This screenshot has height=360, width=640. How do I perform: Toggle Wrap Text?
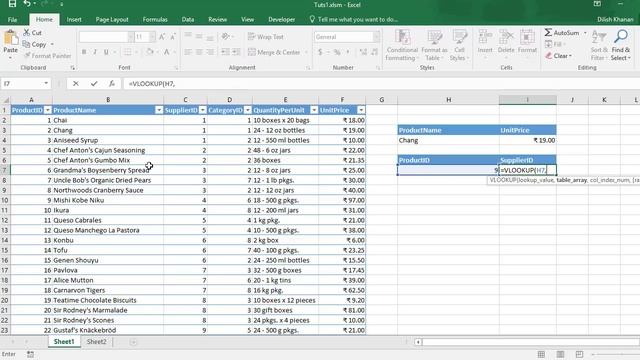266,37
